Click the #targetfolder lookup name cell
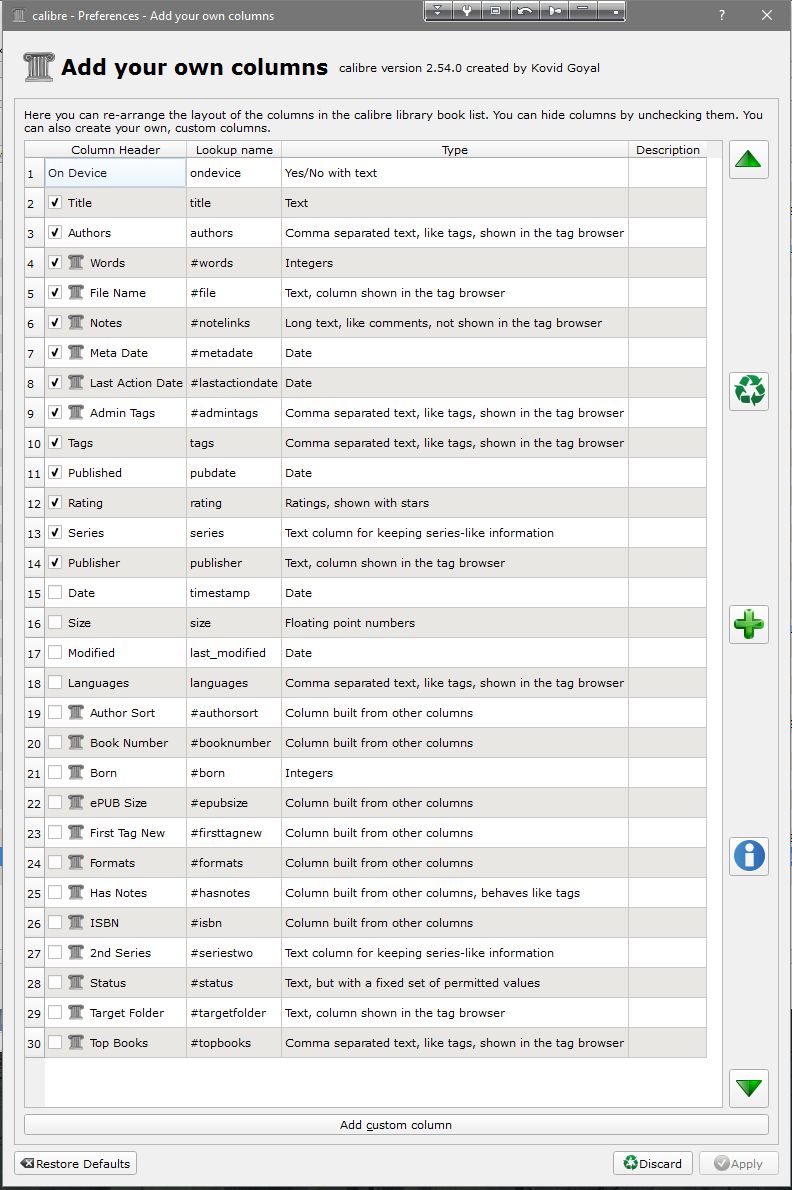792x1190 pixels. click(234, 1012)
